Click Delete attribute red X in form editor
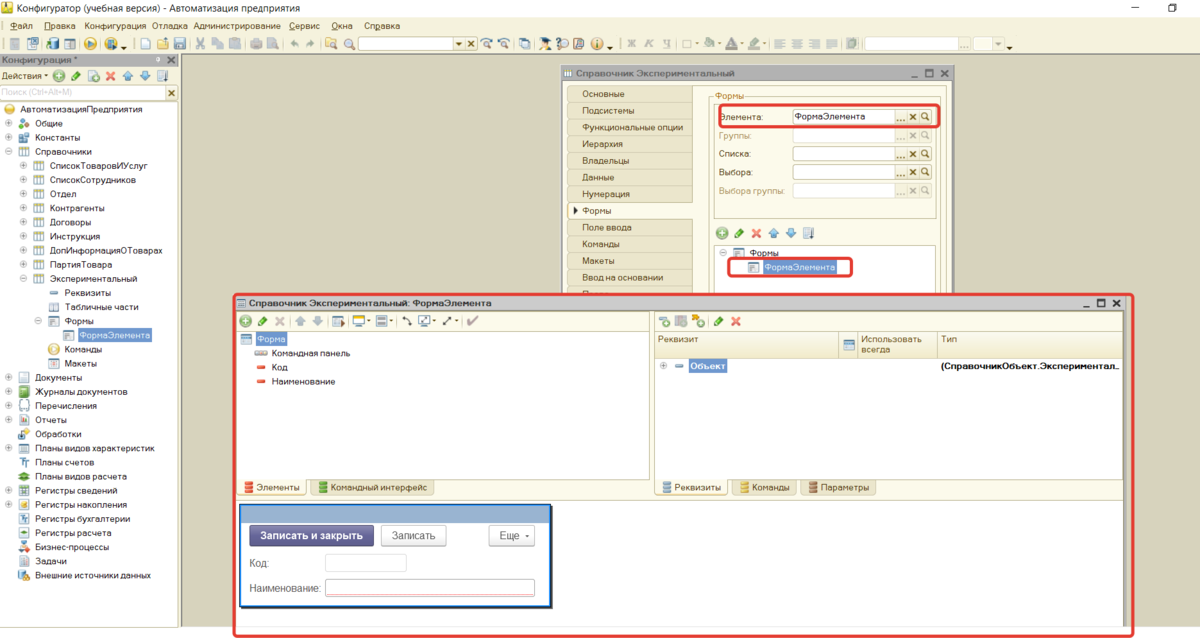1200x638 pixels. (735, 321)
